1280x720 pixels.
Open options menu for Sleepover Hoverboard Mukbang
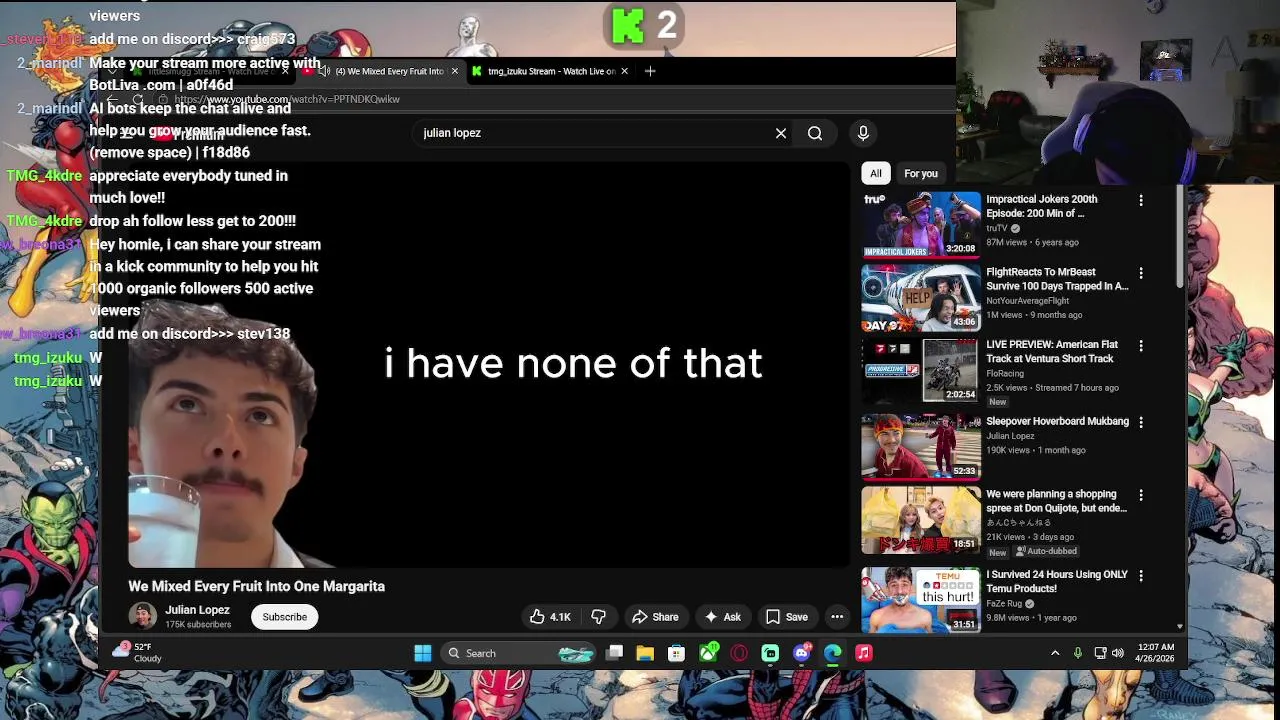1141,422
